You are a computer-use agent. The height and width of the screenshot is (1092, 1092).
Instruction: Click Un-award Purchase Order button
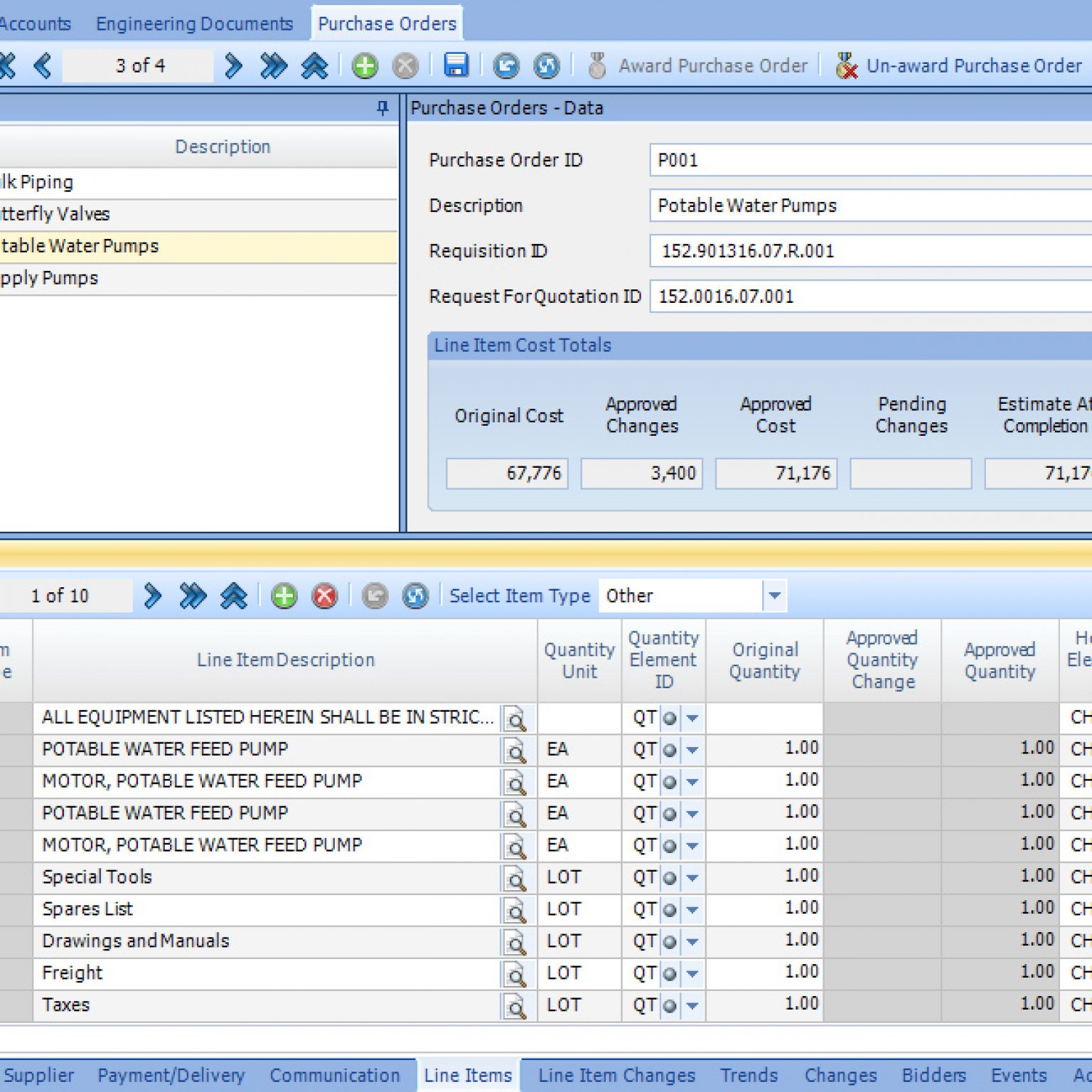[x=958, y=66]
